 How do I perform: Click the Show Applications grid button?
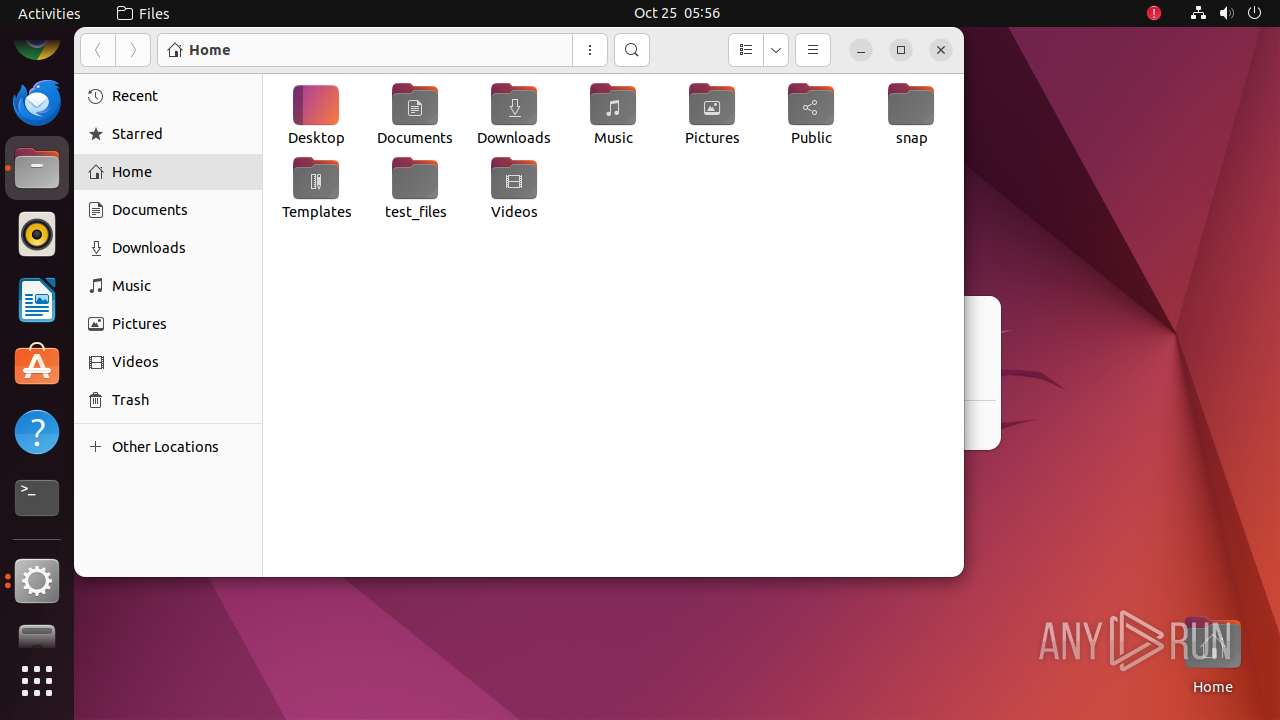pyautogui.click(x=37, y=681)
